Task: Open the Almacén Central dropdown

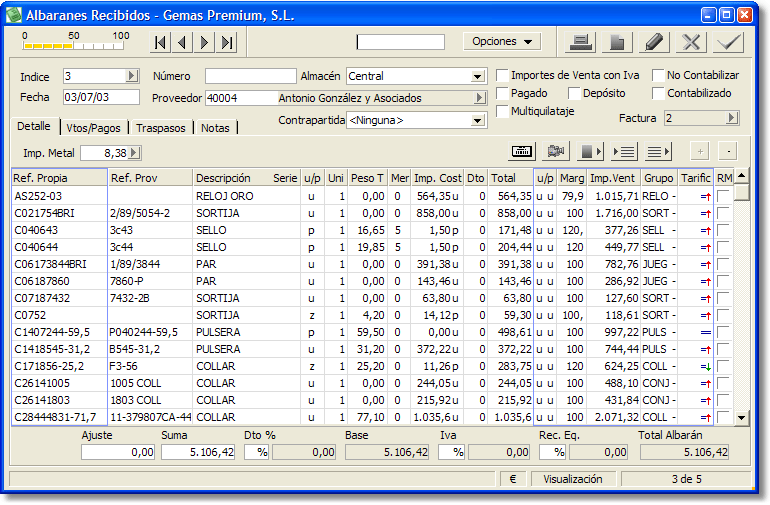Action: pos(477,77)
